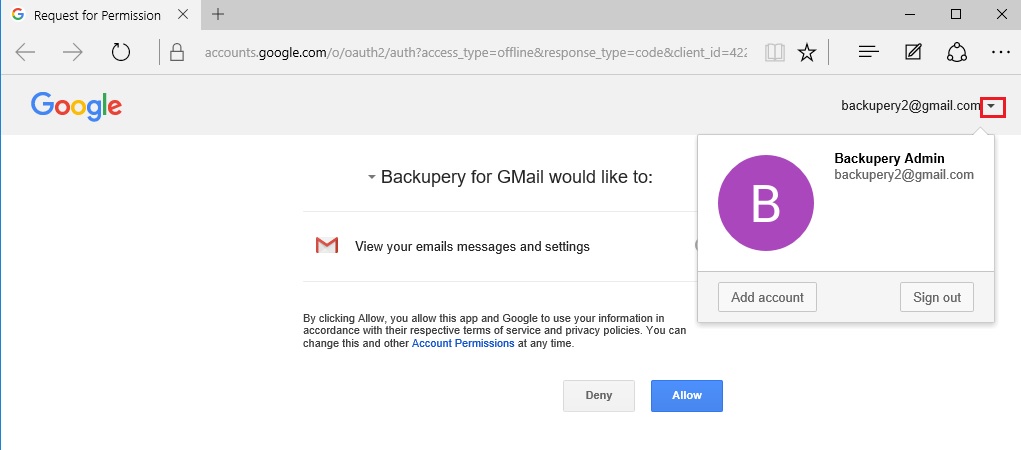Click the padlock site security icon
Viewport: 1021px width, 450px height.
pos(176,53)
